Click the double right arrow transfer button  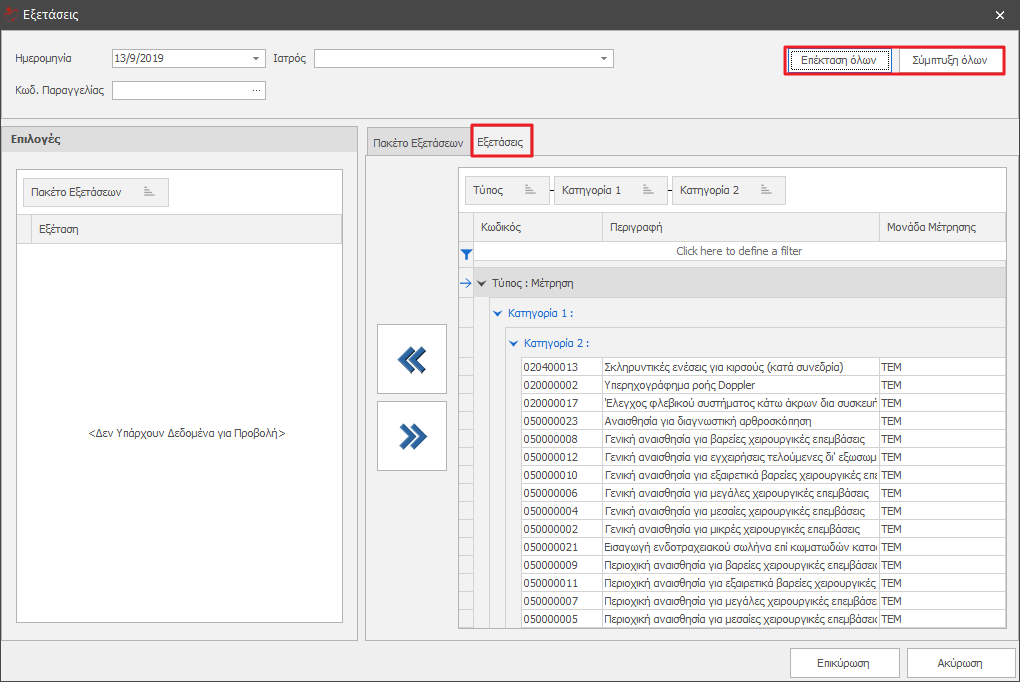pyautogui.click(x=412, y=435)
